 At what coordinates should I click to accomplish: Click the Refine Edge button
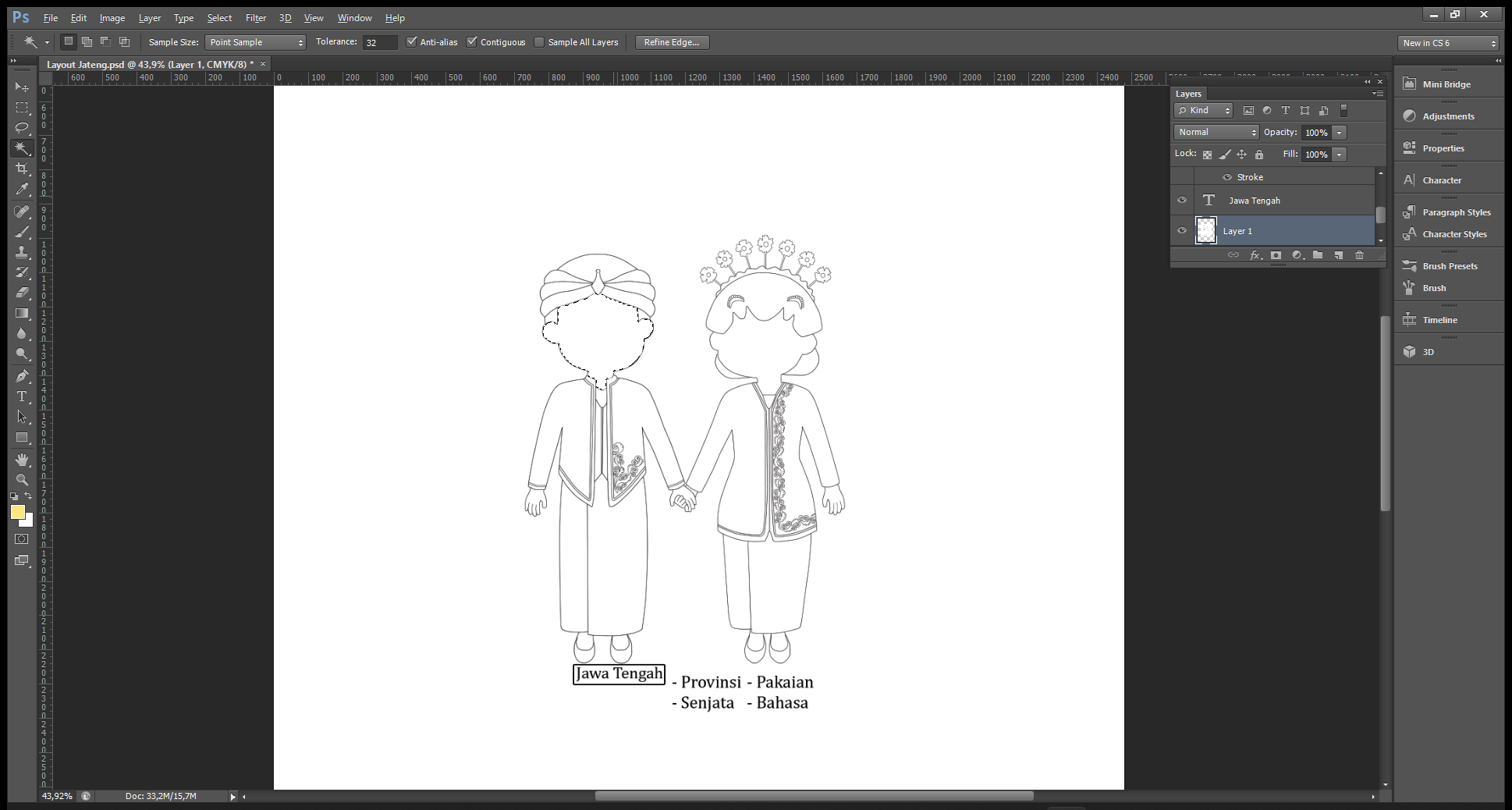pyautogui.click(x=672, y=42)
